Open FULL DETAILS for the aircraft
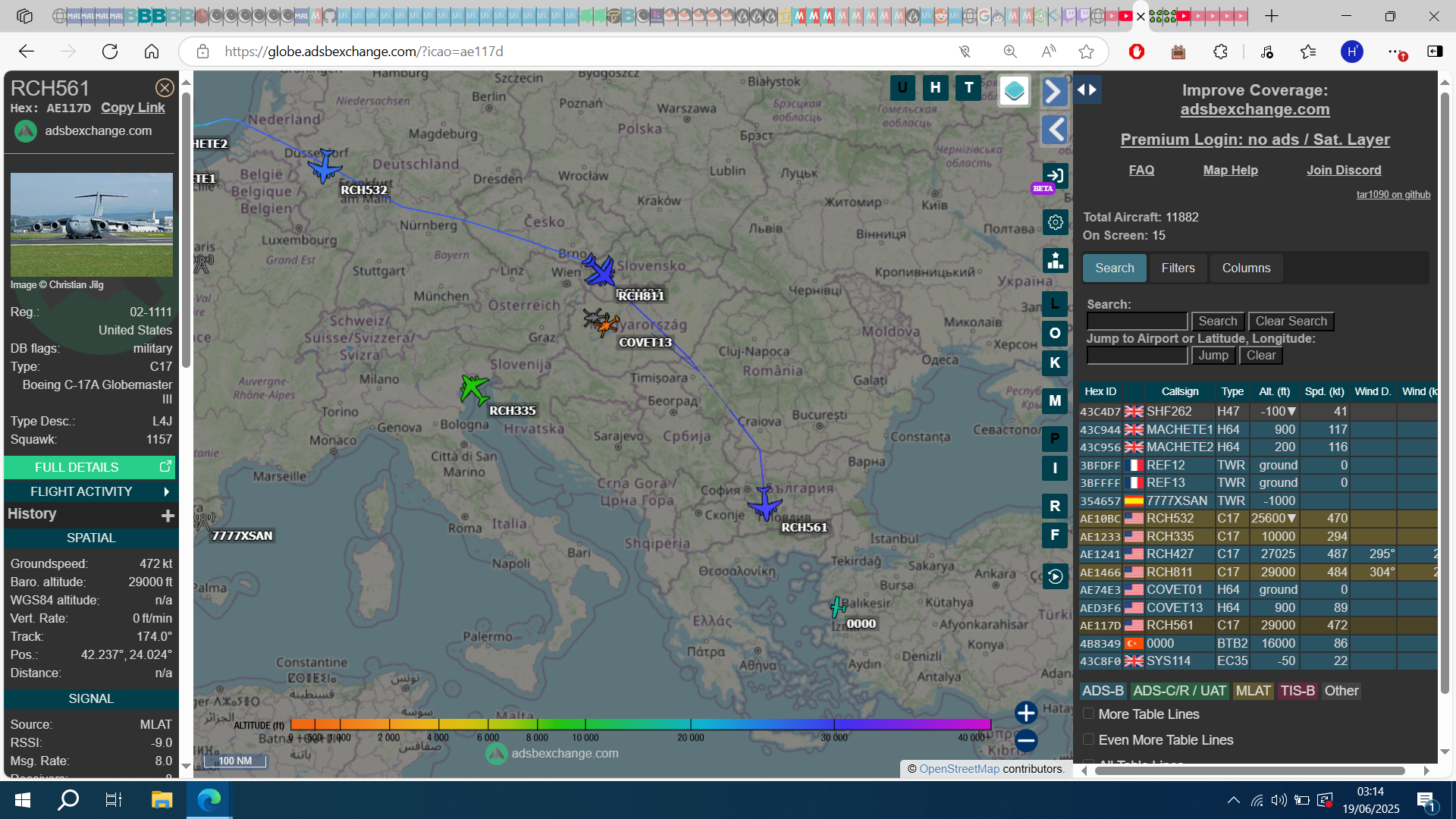 coord(89,467)
